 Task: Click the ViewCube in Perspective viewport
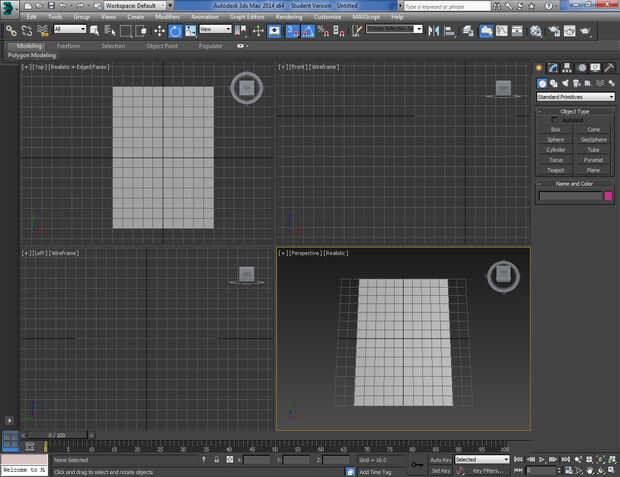(502, 275)
